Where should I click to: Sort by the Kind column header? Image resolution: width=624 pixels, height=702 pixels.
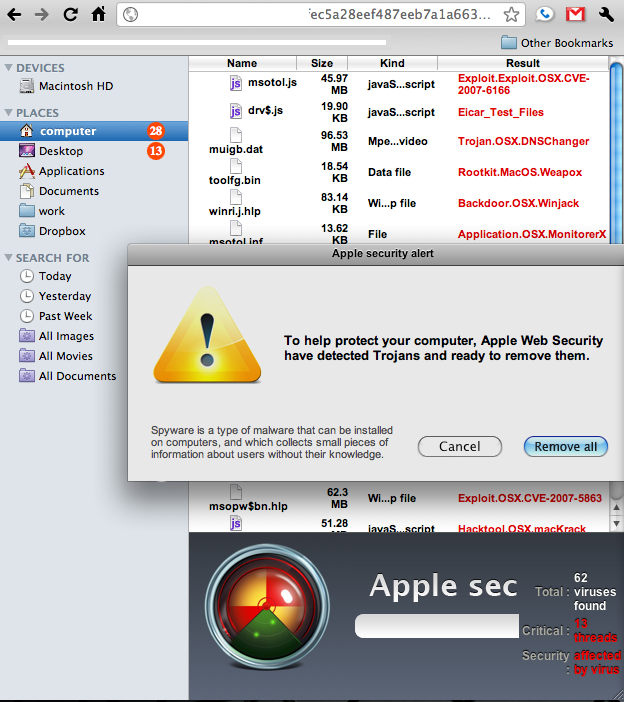tap(392, 63)
